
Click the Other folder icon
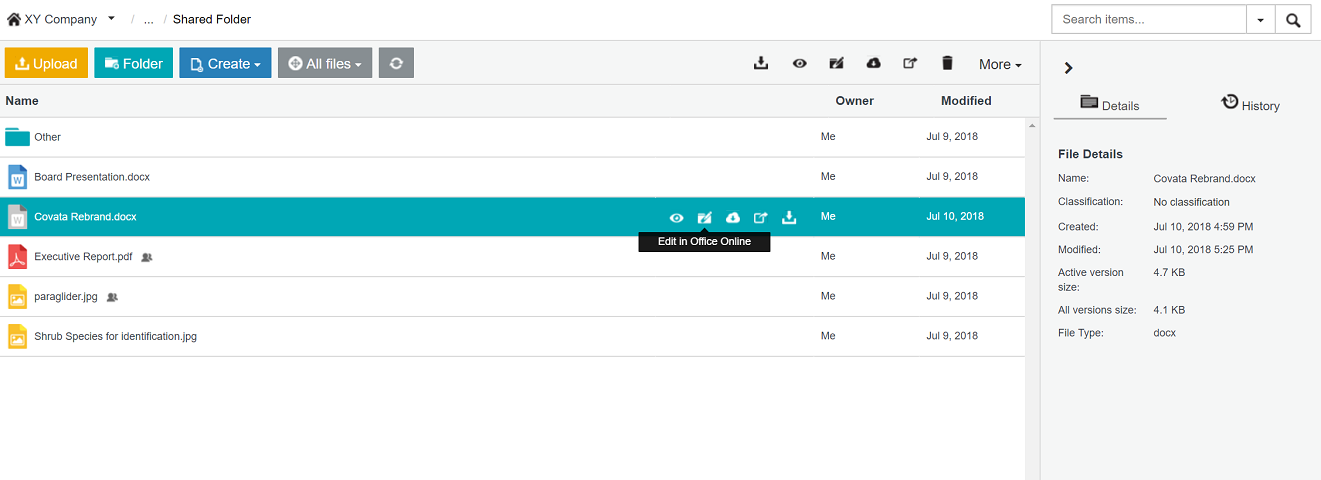pos(17,137)
